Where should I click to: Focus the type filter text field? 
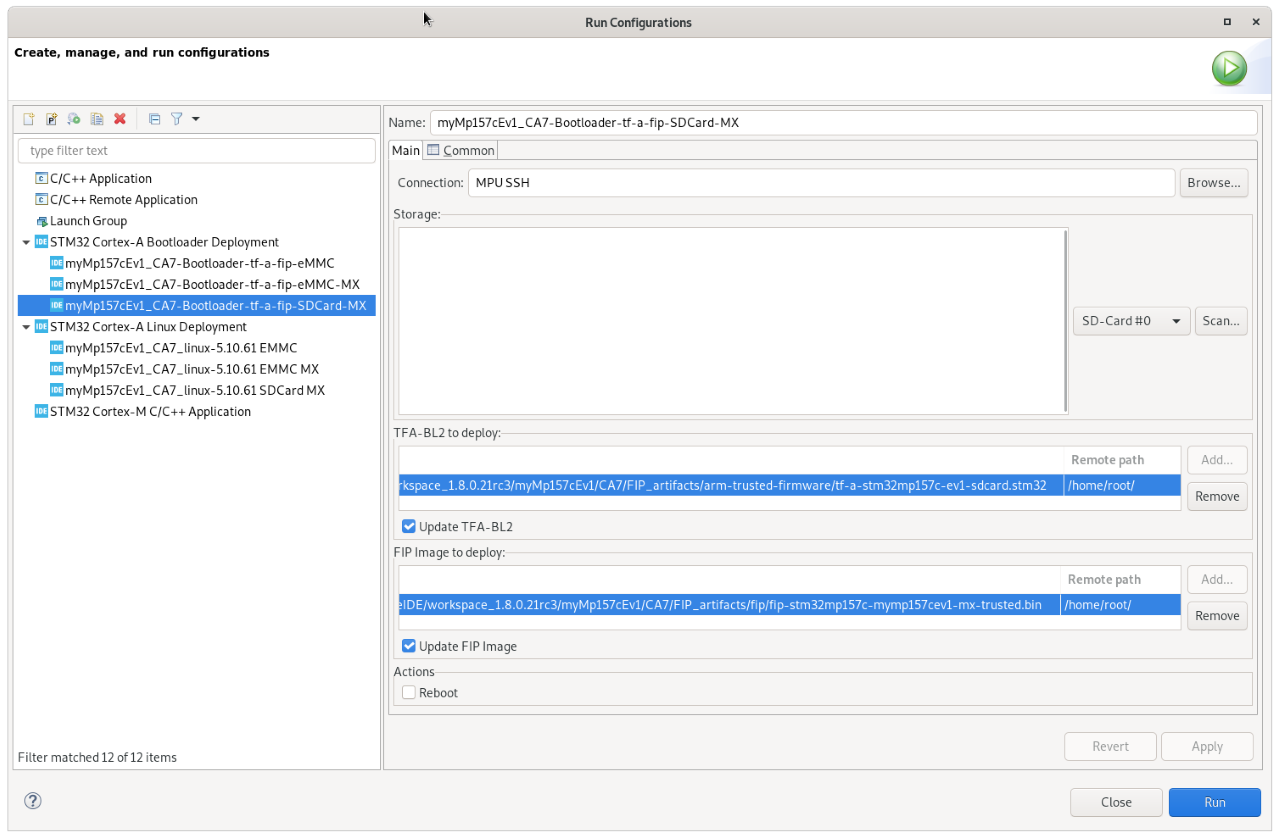click(x=197, y=151)
